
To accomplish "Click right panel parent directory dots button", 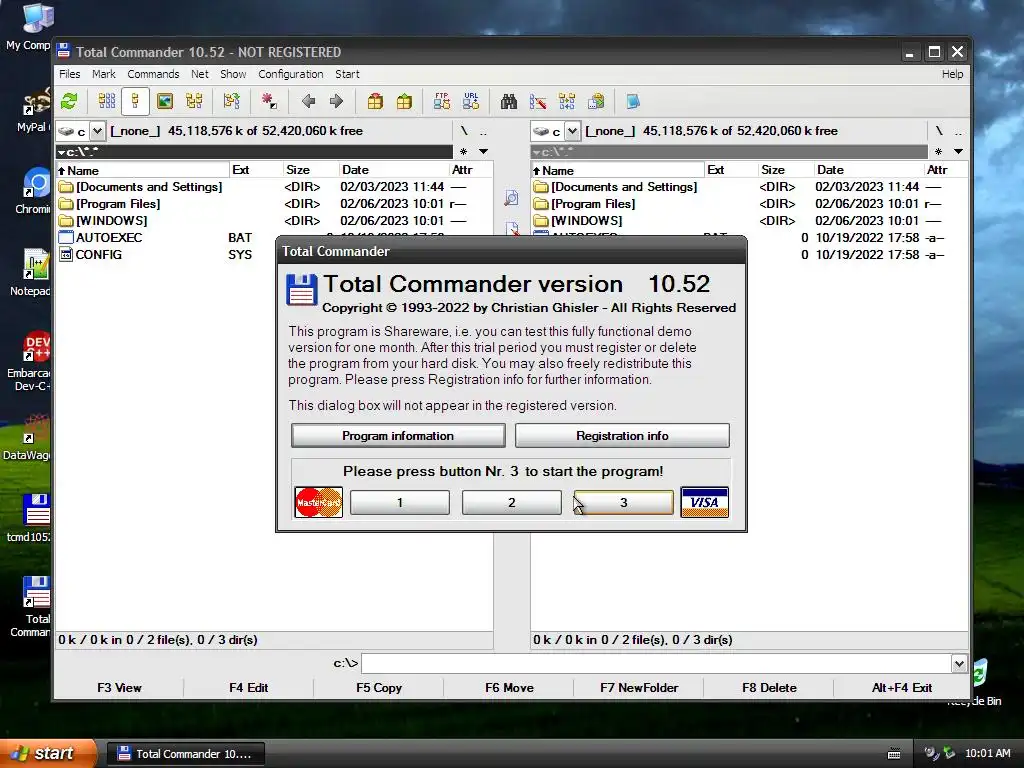I will click(958, 131).
